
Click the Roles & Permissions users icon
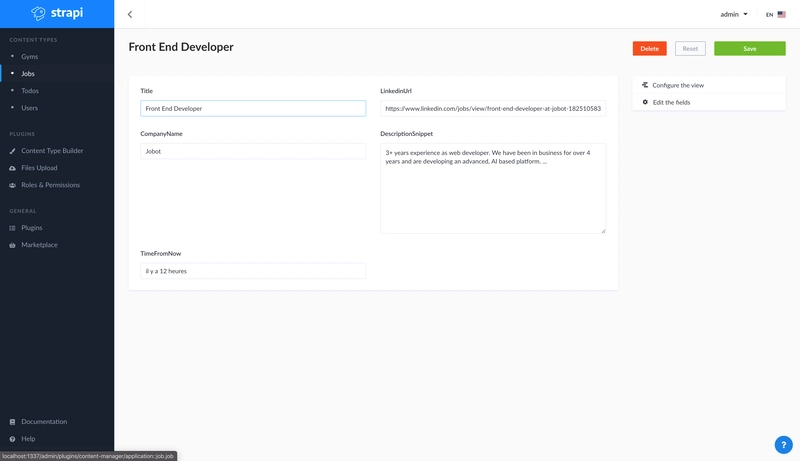click(x=12, y=185)
